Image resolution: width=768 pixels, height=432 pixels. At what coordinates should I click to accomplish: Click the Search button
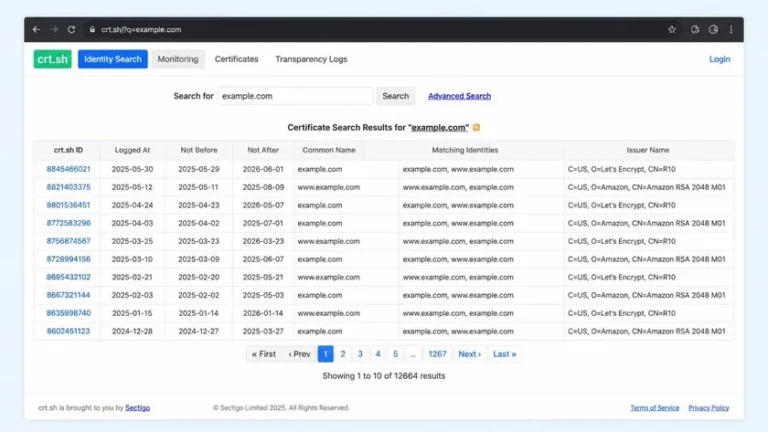coord(395,96)
